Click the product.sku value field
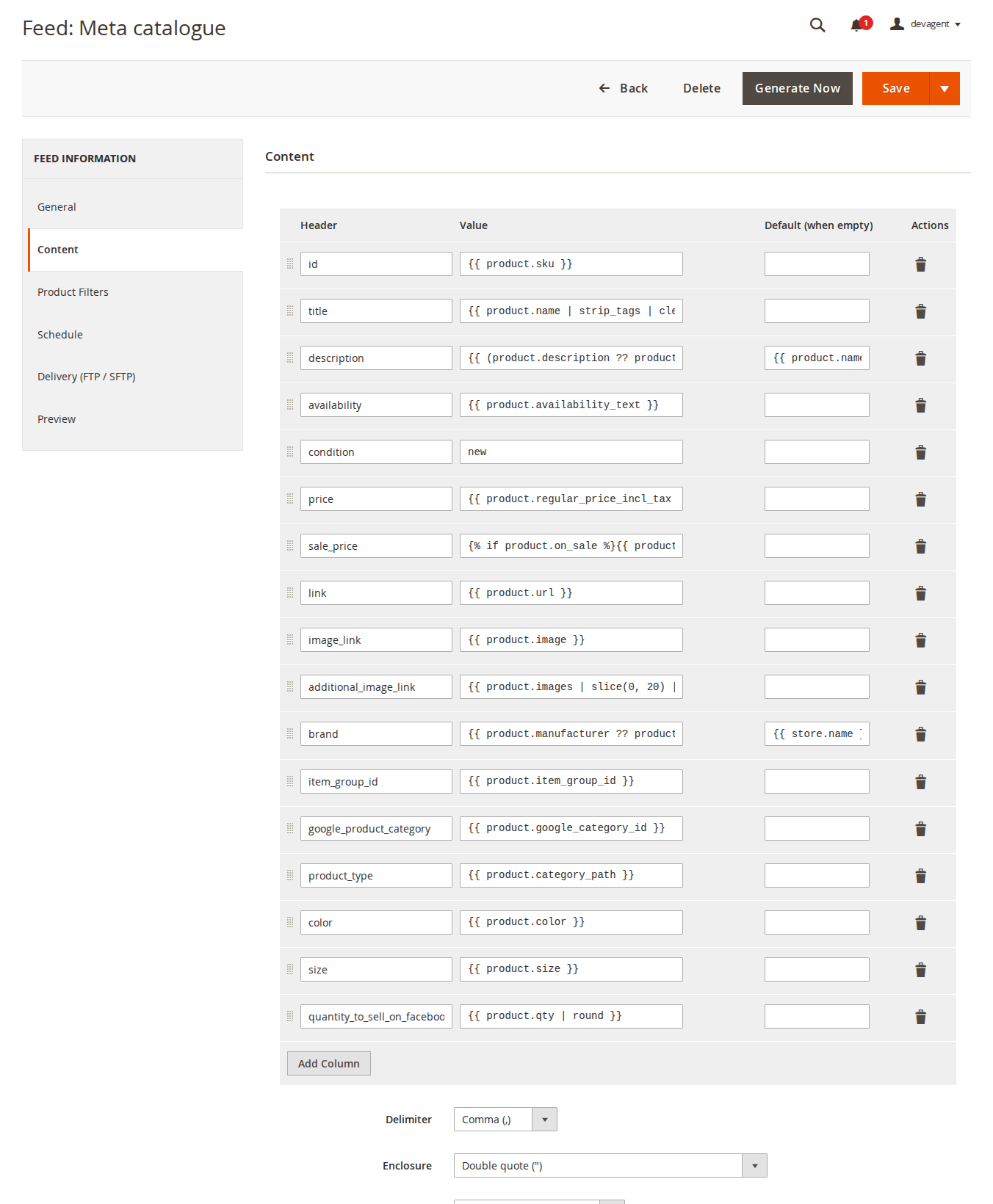 coord(571,264)
